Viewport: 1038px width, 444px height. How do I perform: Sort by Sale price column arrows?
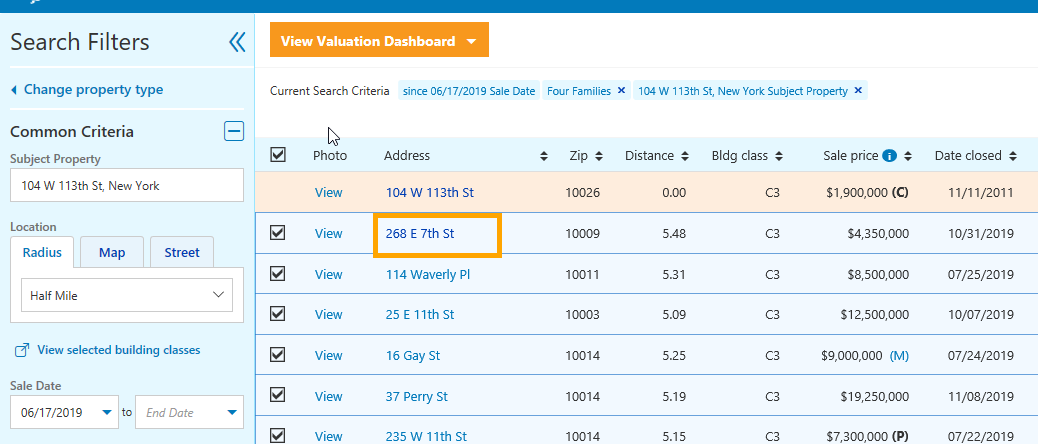(908, 156)
